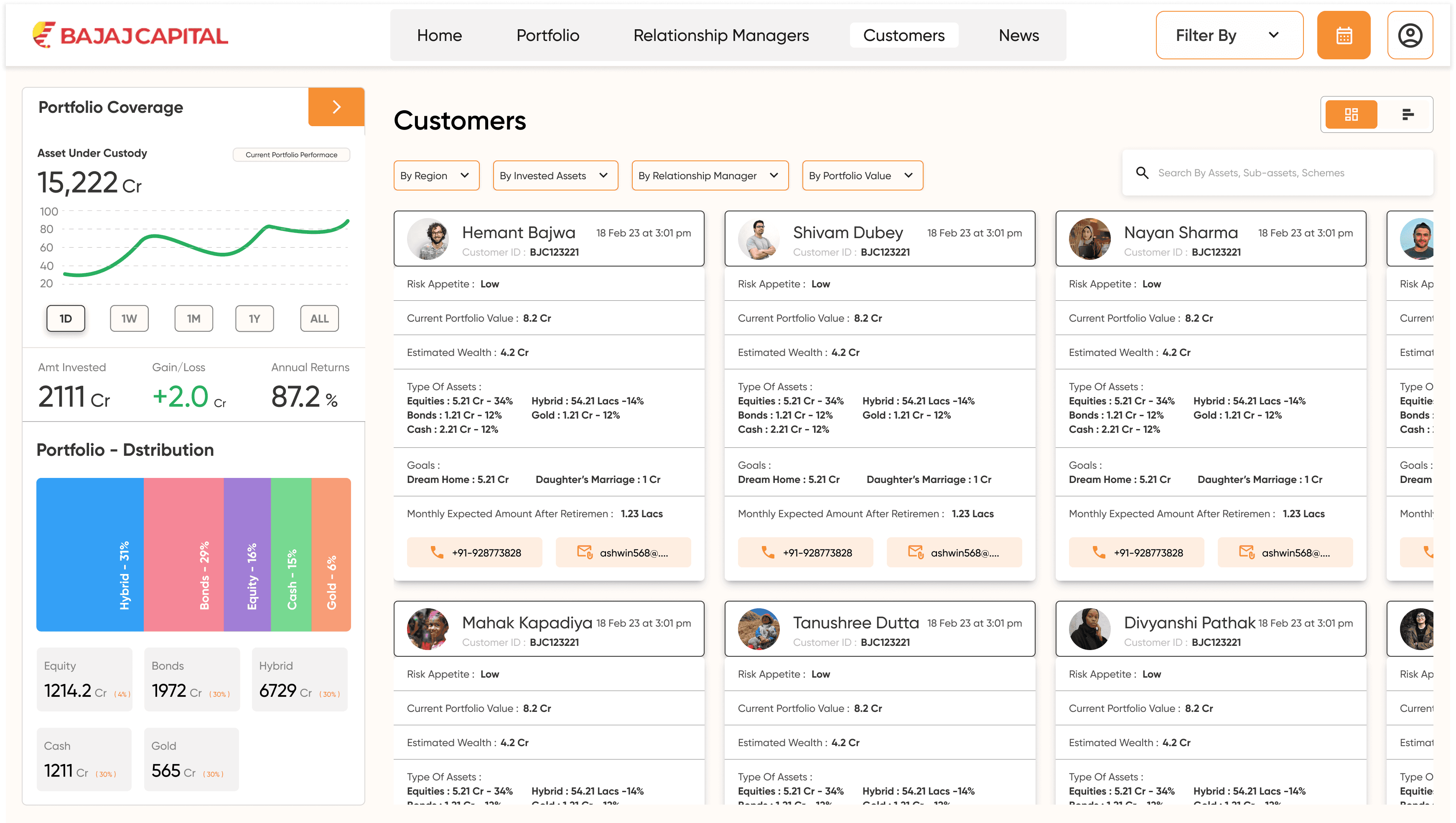This screenshot has height=823, width=1456.
Task: Click the Bajaj Capital logo
Action: 131,36
